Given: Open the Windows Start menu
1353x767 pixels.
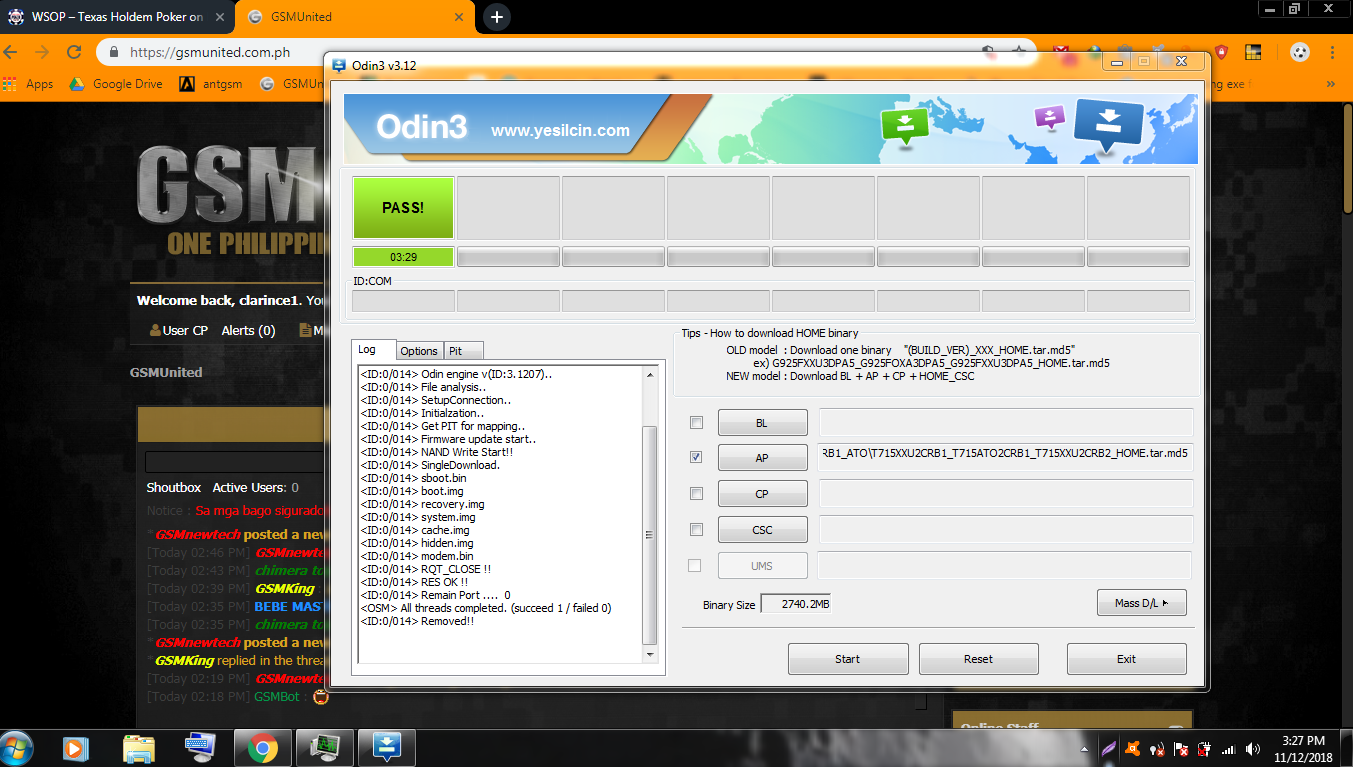Looking at the screenshot, I should coord(17,748).
